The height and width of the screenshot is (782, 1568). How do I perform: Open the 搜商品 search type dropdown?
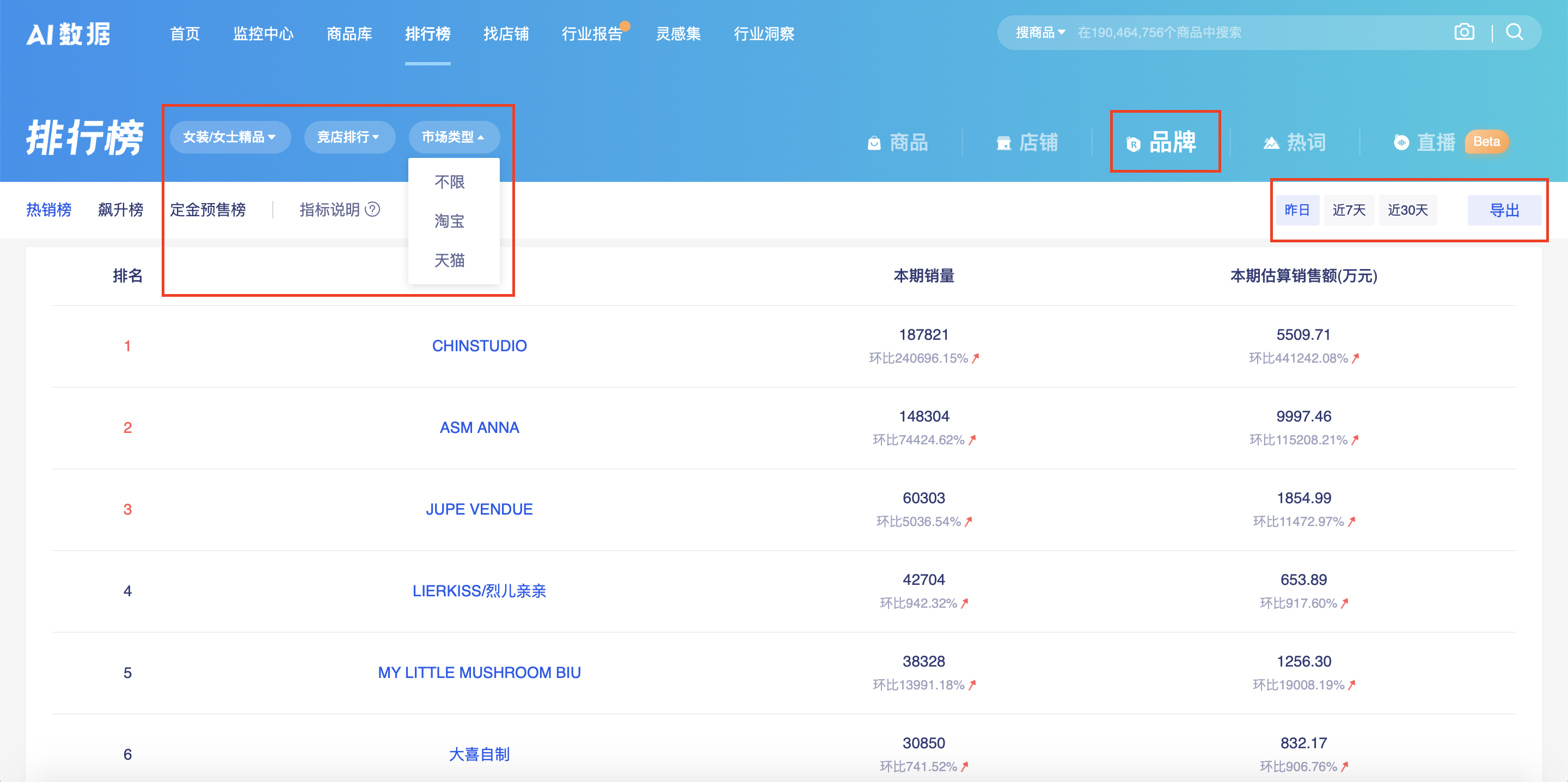pos(1040,33)
